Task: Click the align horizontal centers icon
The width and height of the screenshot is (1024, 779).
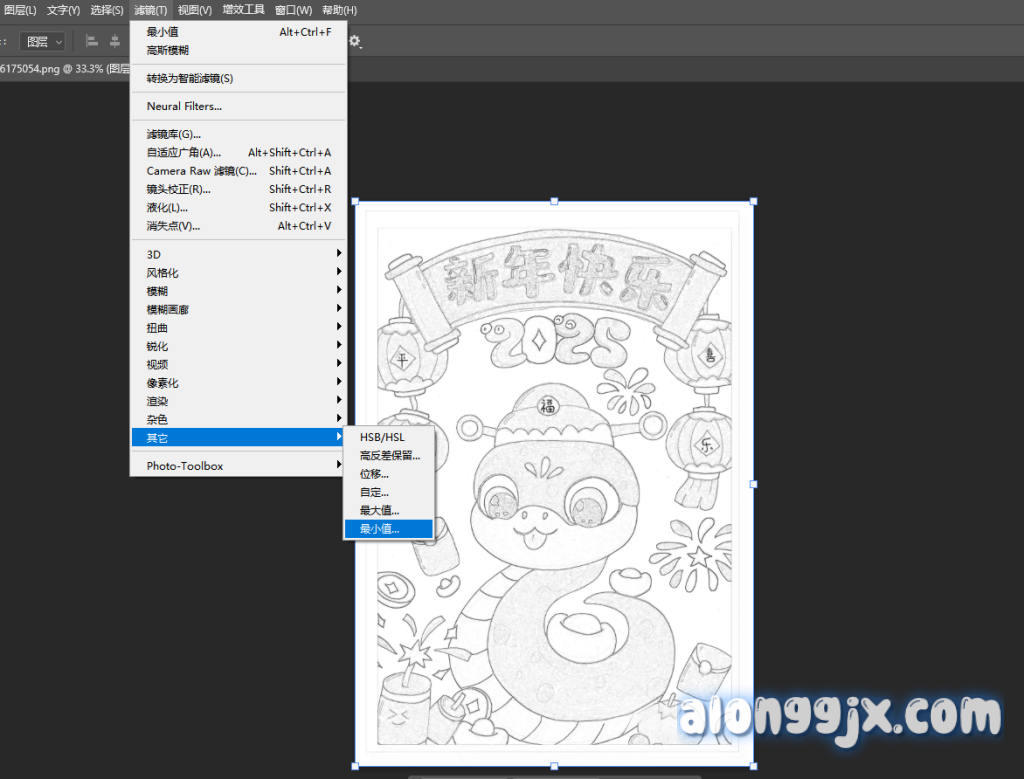Action: tap(114, 41)
